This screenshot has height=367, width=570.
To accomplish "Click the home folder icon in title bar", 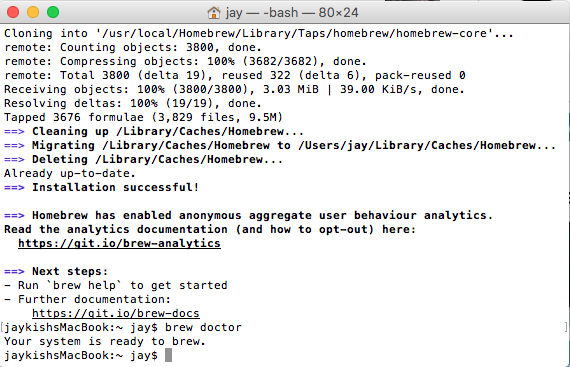I will click(214, 13).
